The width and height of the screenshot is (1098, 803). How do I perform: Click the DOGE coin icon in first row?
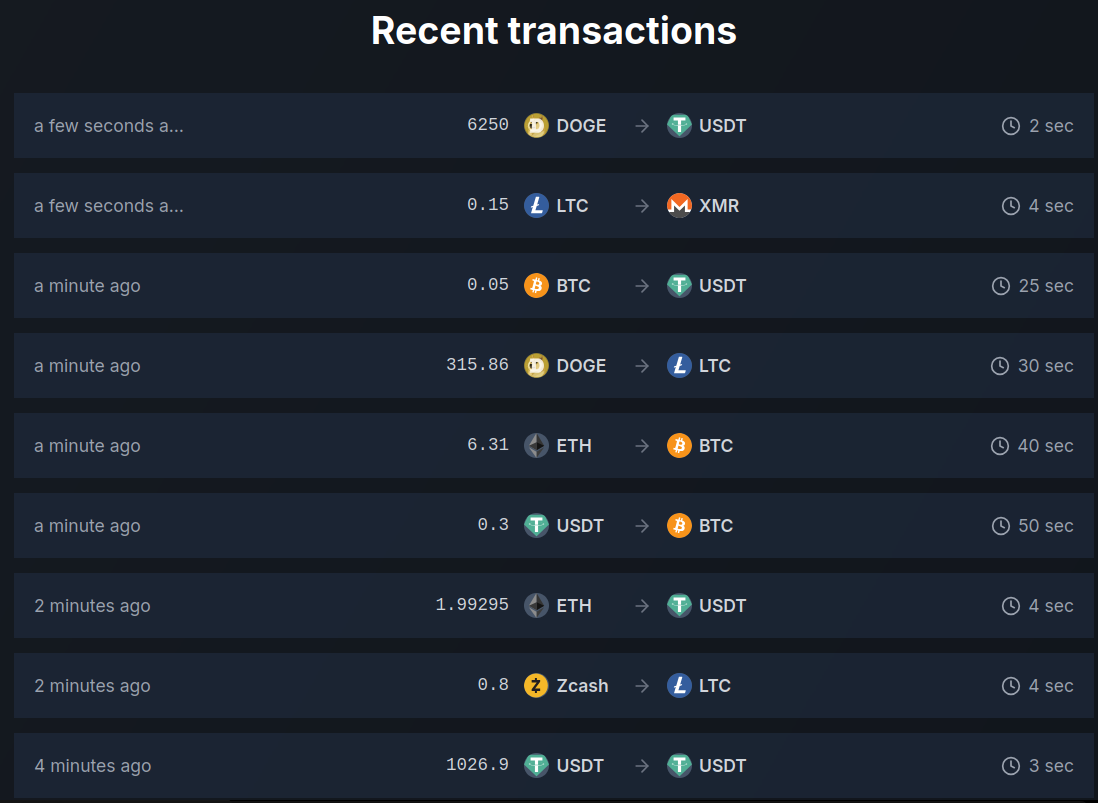[x=536, y=126]
